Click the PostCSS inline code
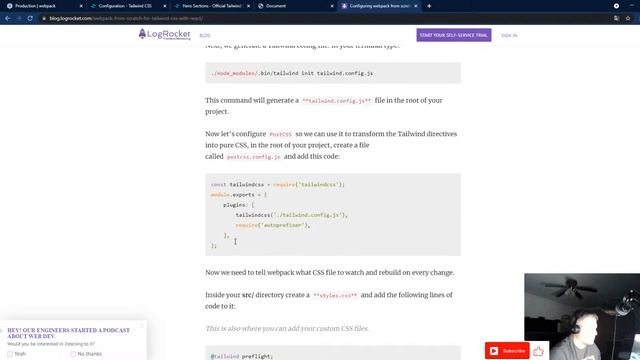 point(280,134)
